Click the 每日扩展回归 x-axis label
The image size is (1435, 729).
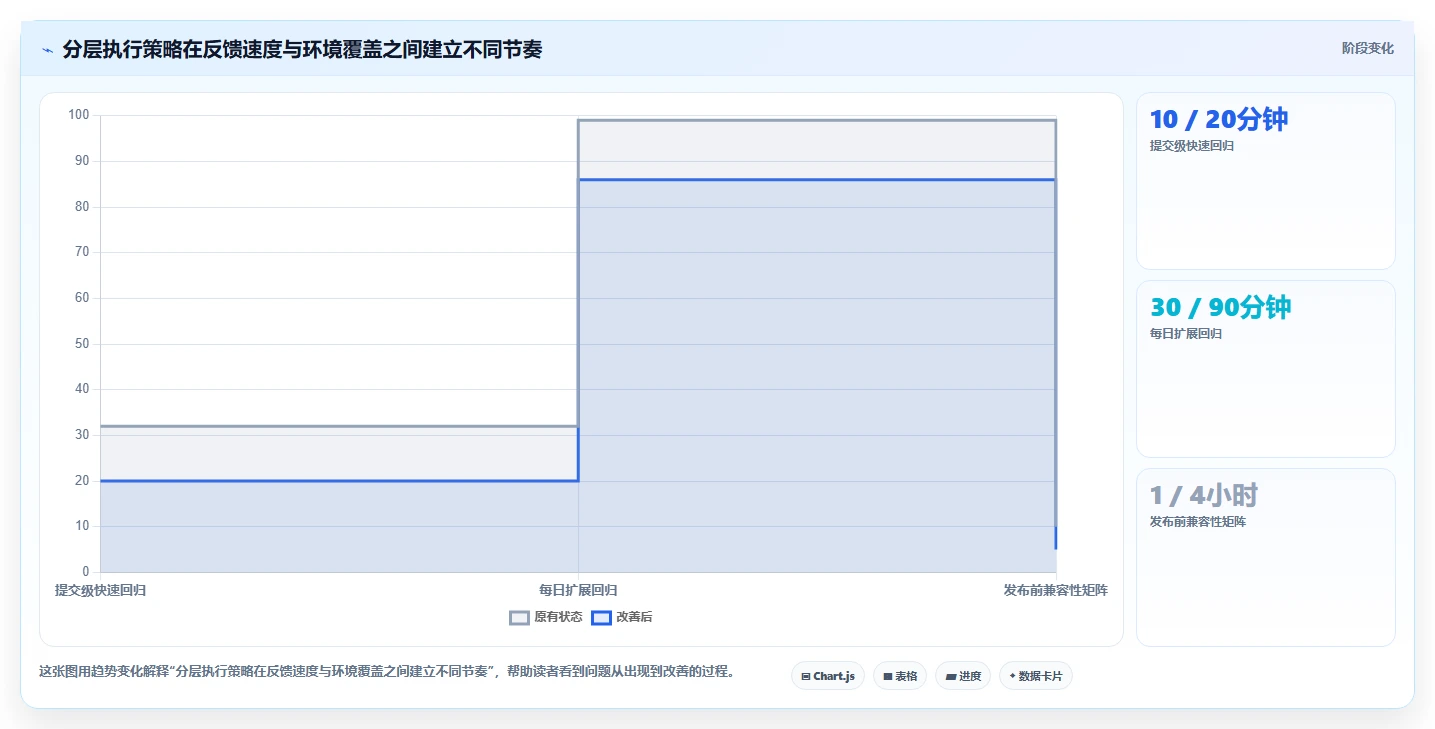(x=578, y=590)
